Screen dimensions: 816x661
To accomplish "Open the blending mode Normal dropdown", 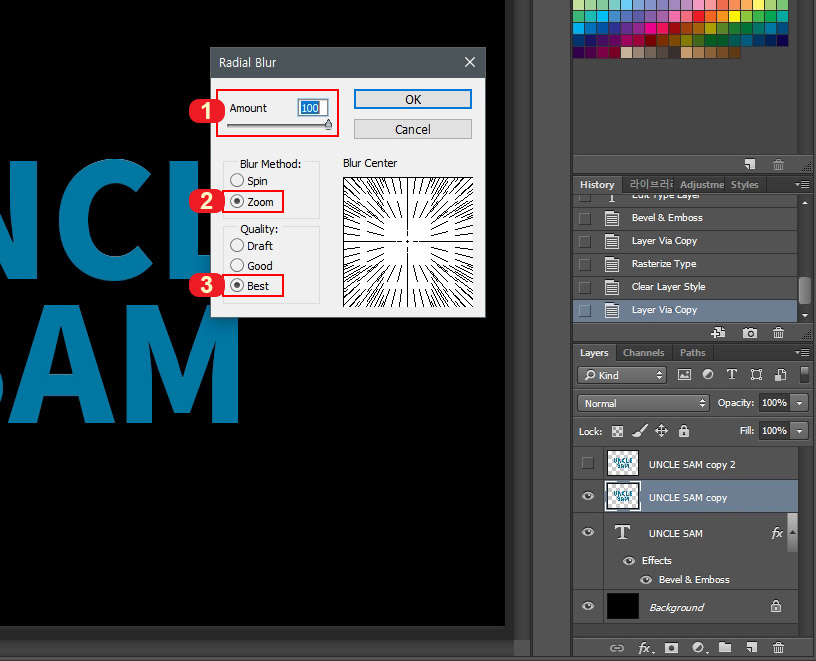I will (643, 403).
